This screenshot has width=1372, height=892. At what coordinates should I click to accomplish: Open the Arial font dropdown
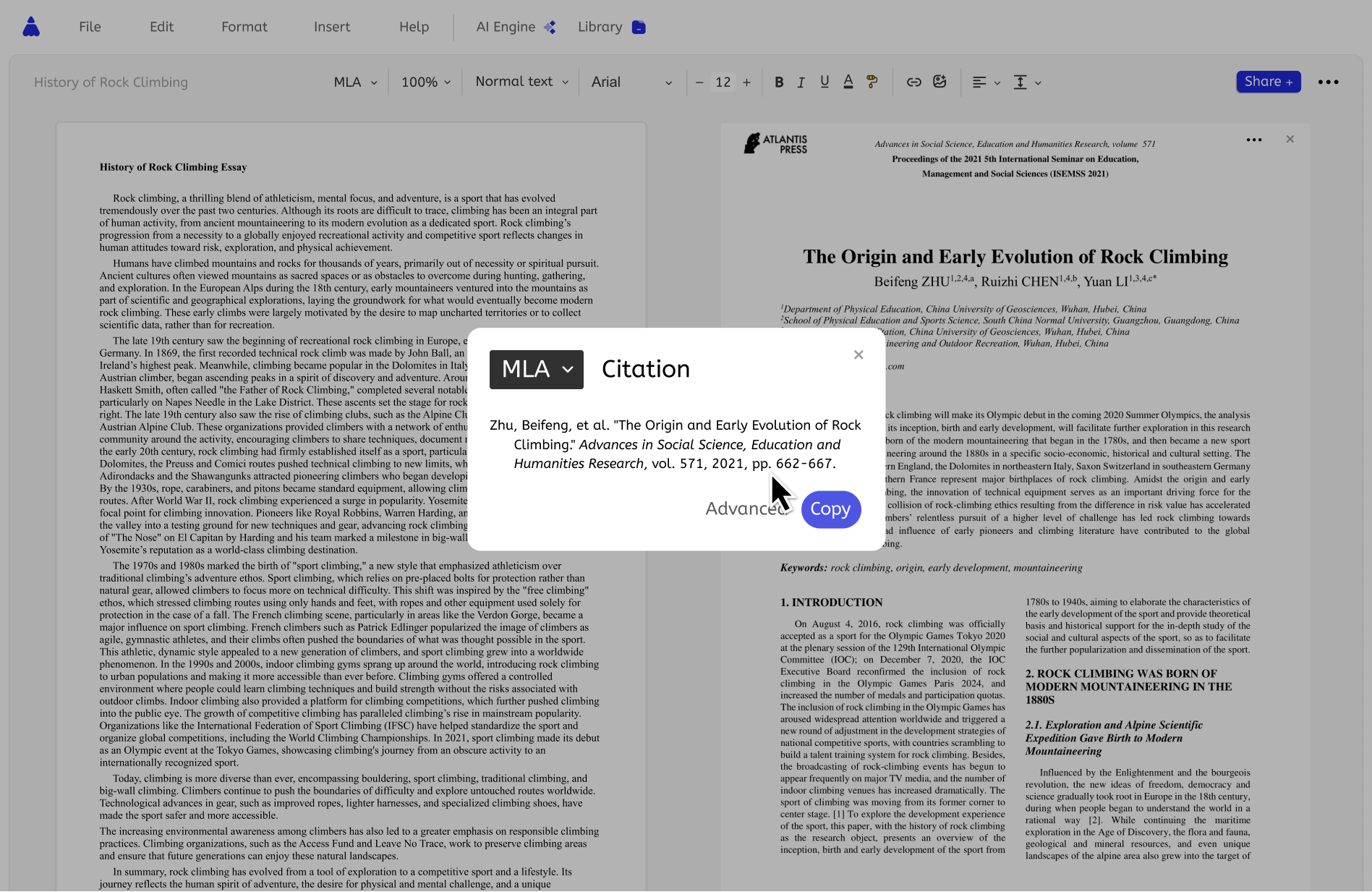pos(631,82)
